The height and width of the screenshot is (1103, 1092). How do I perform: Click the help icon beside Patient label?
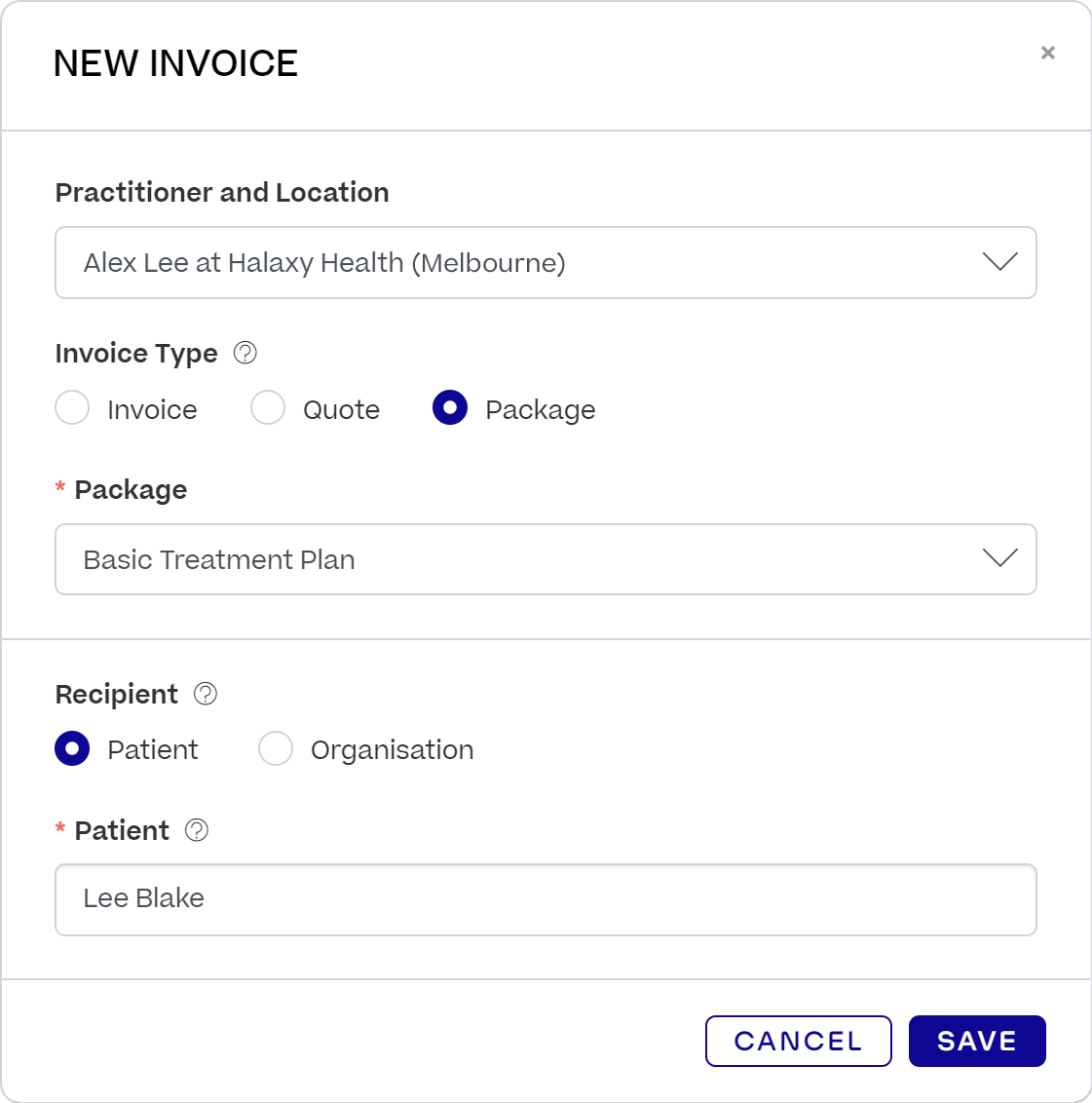197,830
